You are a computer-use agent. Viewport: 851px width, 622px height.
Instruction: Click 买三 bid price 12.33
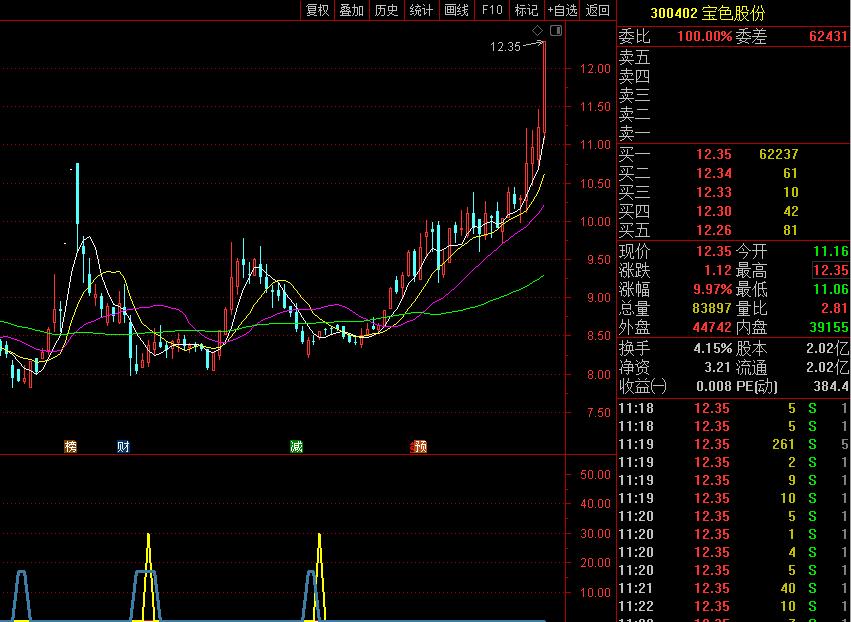click(x=714, y=192)
